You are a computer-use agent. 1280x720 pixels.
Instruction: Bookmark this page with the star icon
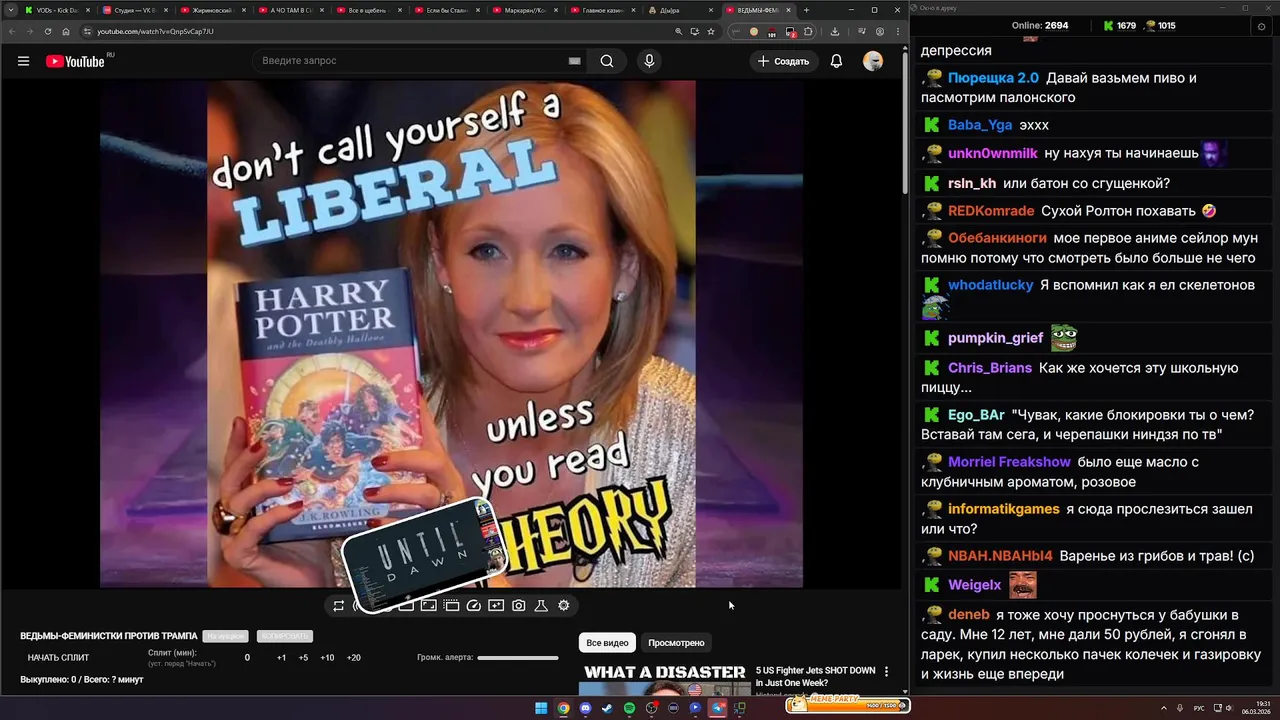711,31
